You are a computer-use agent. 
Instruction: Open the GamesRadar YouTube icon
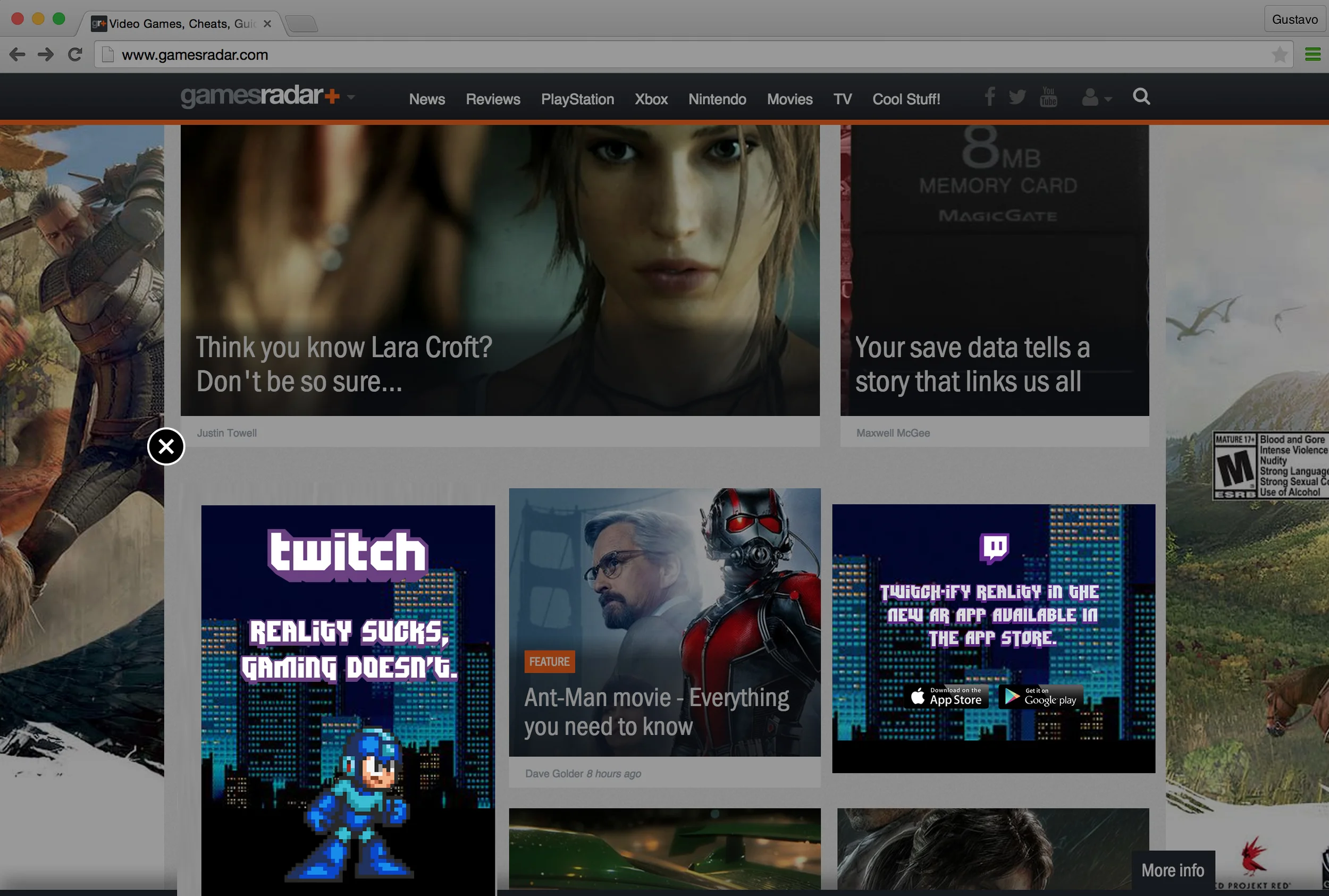pos(1048,97)
